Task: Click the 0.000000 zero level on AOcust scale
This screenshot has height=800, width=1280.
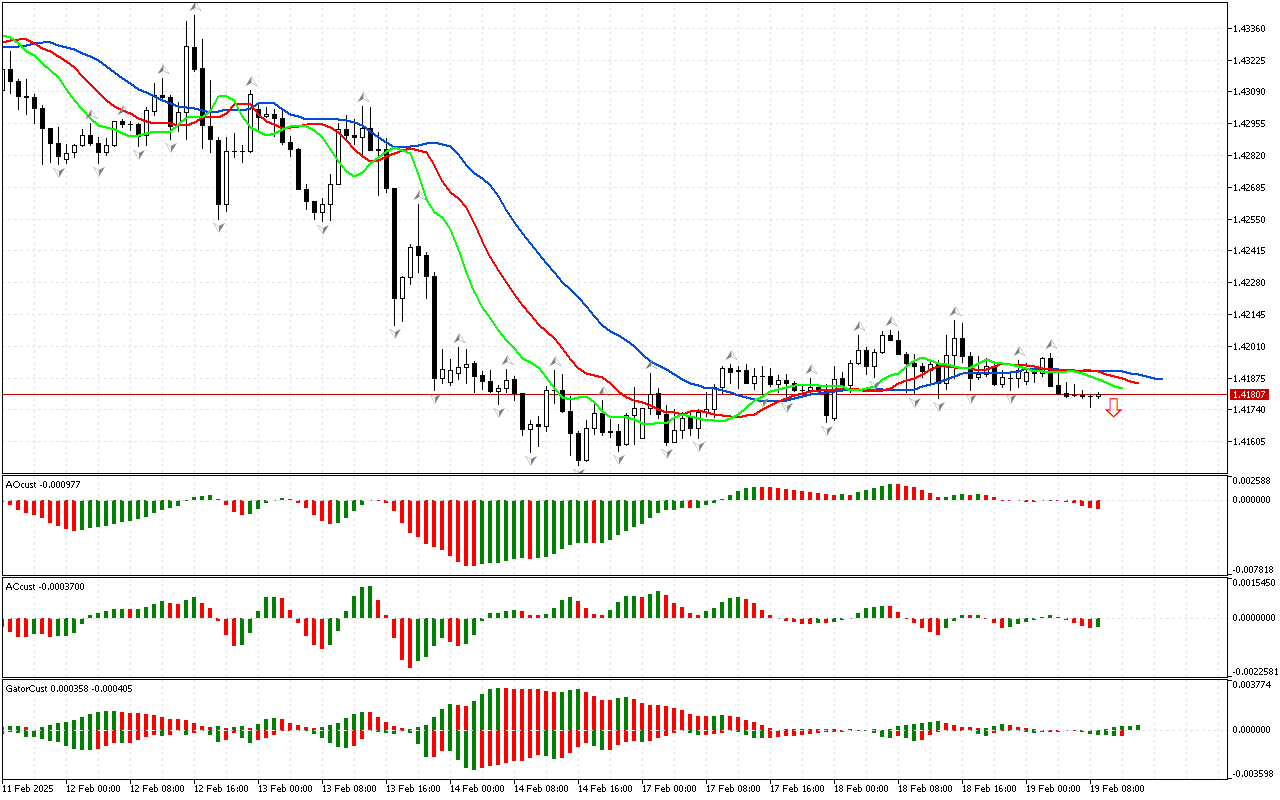Action: (x=1251, y=500)
